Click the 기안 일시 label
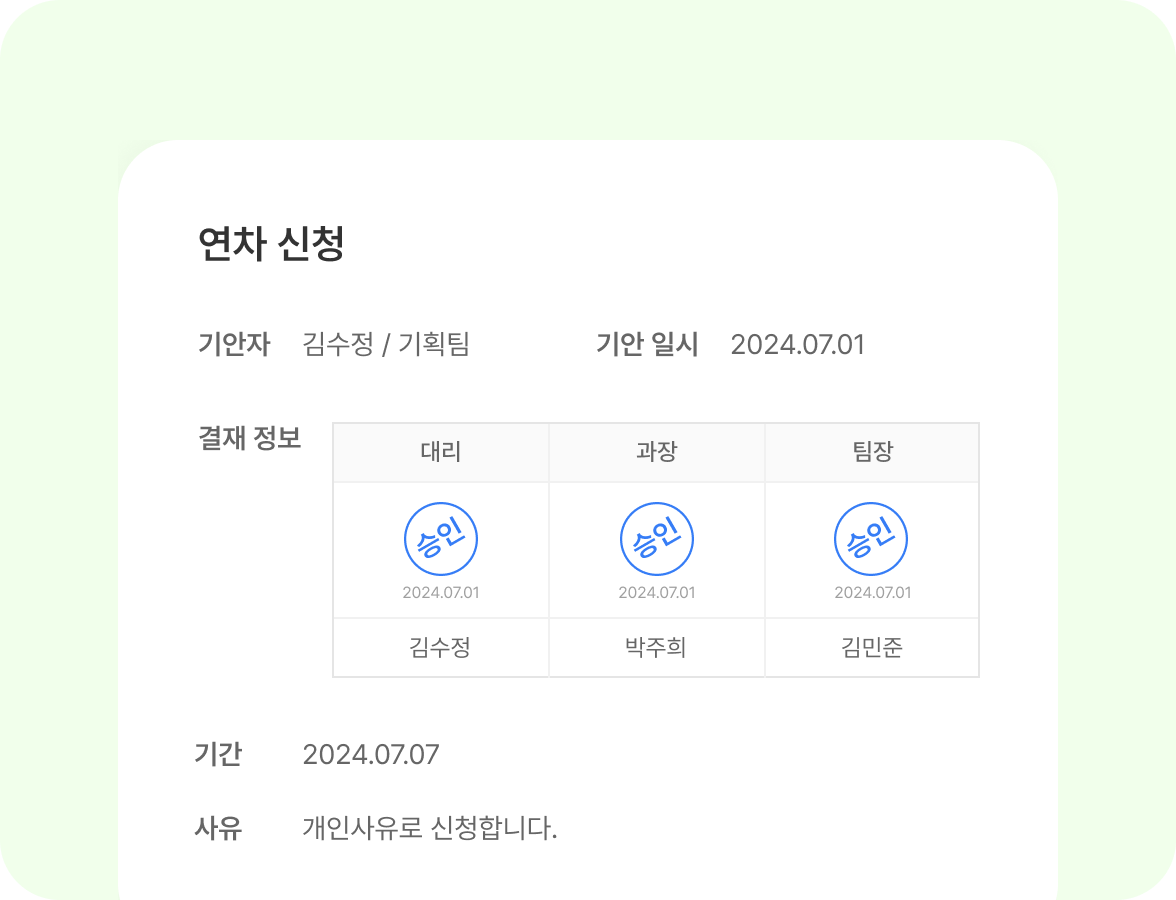The height and width of the screenshot is (900, 1176). [x=647, y=345]
